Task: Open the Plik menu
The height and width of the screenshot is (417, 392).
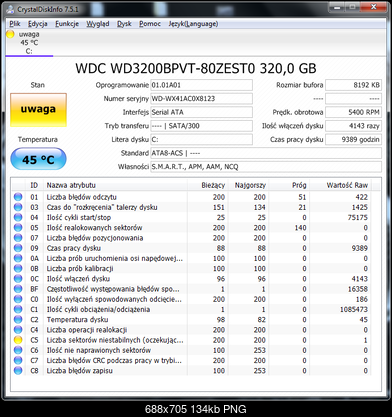Action: coord(15,24)
